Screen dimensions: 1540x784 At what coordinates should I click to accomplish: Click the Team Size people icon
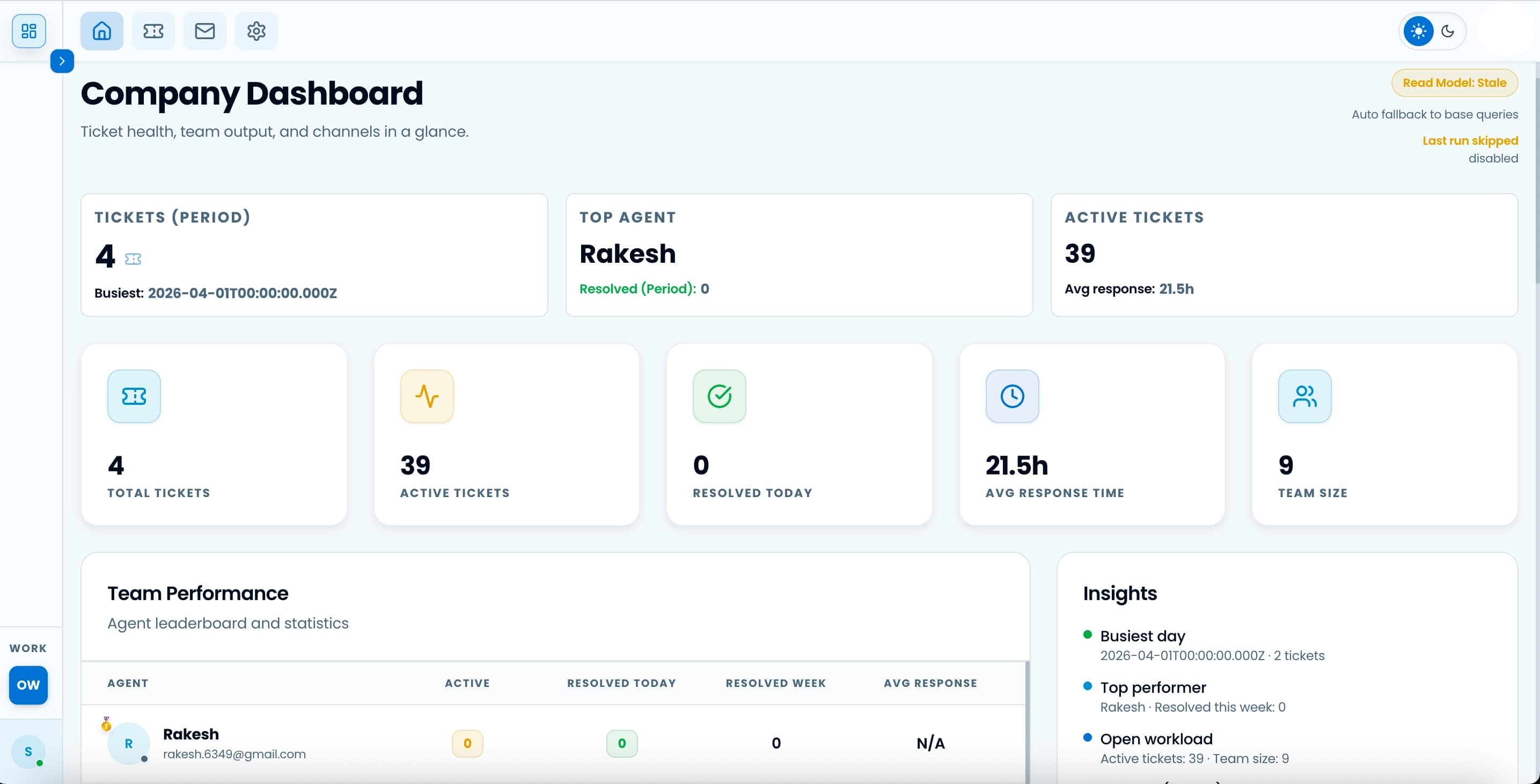1304,396
